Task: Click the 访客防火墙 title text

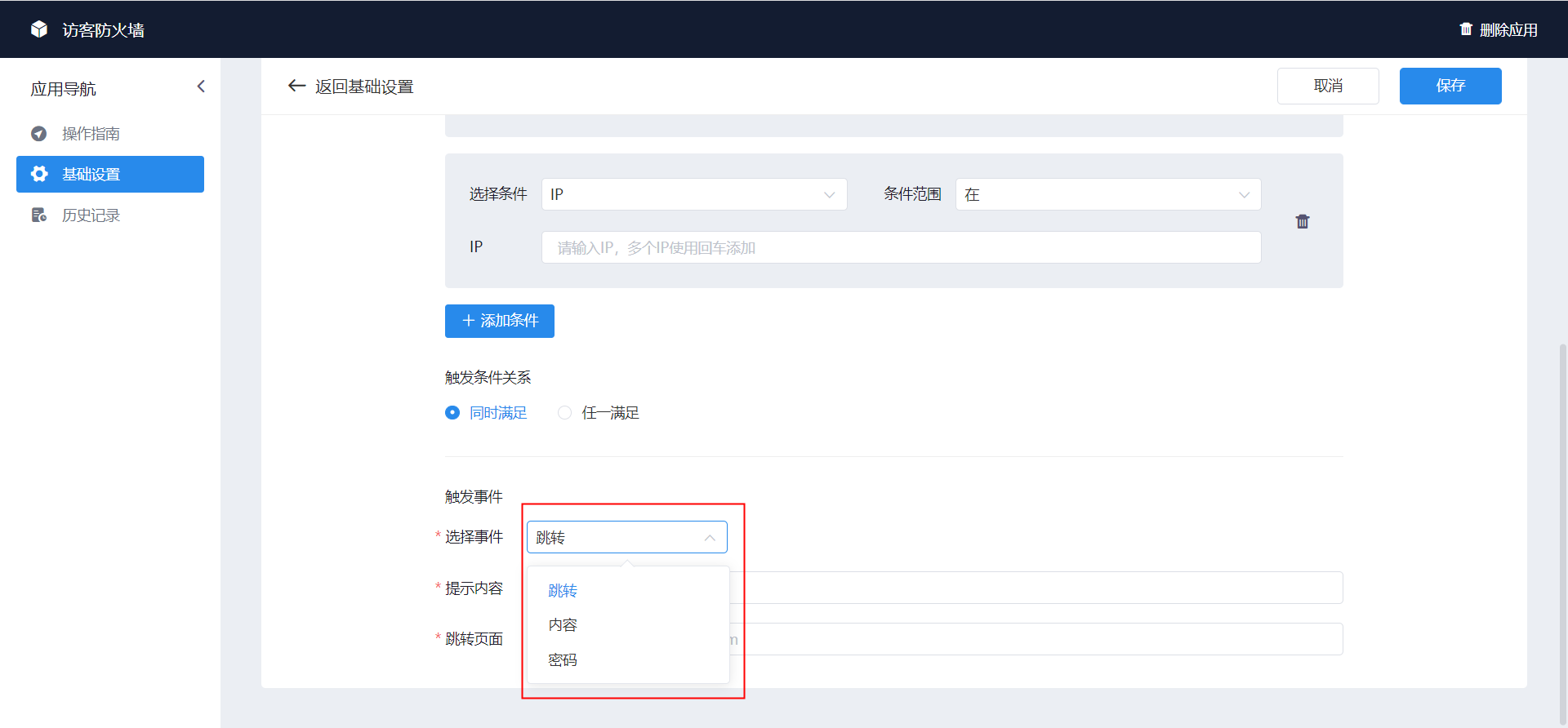Action: click(104, 30)
